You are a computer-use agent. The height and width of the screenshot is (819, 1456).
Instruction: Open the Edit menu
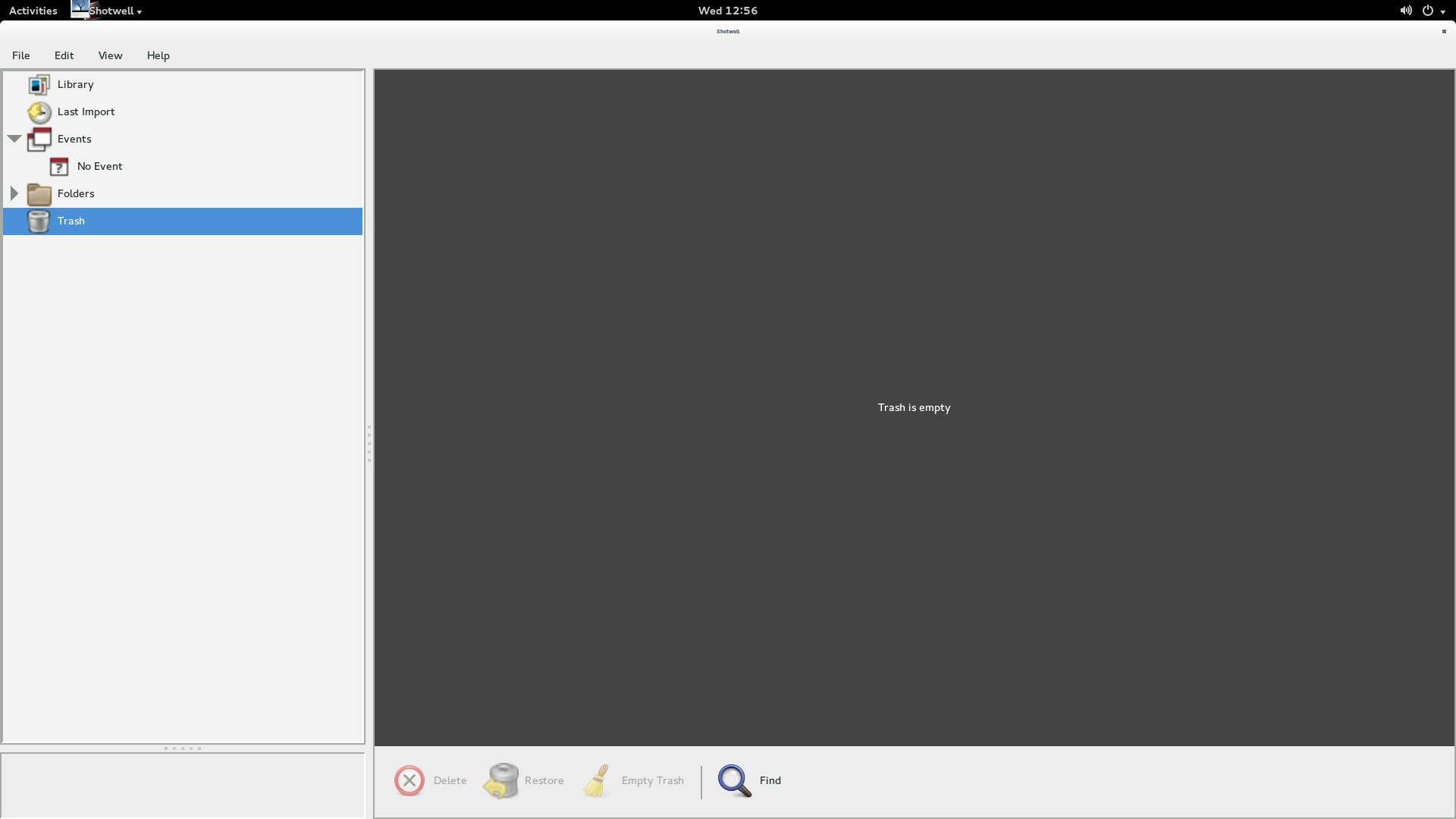(64, 55)
